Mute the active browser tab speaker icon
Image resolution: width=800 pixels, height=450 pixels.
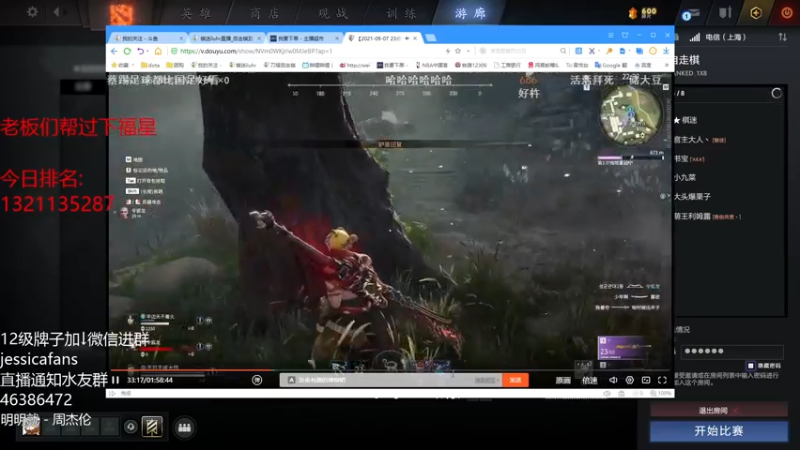tap(407, 38)
